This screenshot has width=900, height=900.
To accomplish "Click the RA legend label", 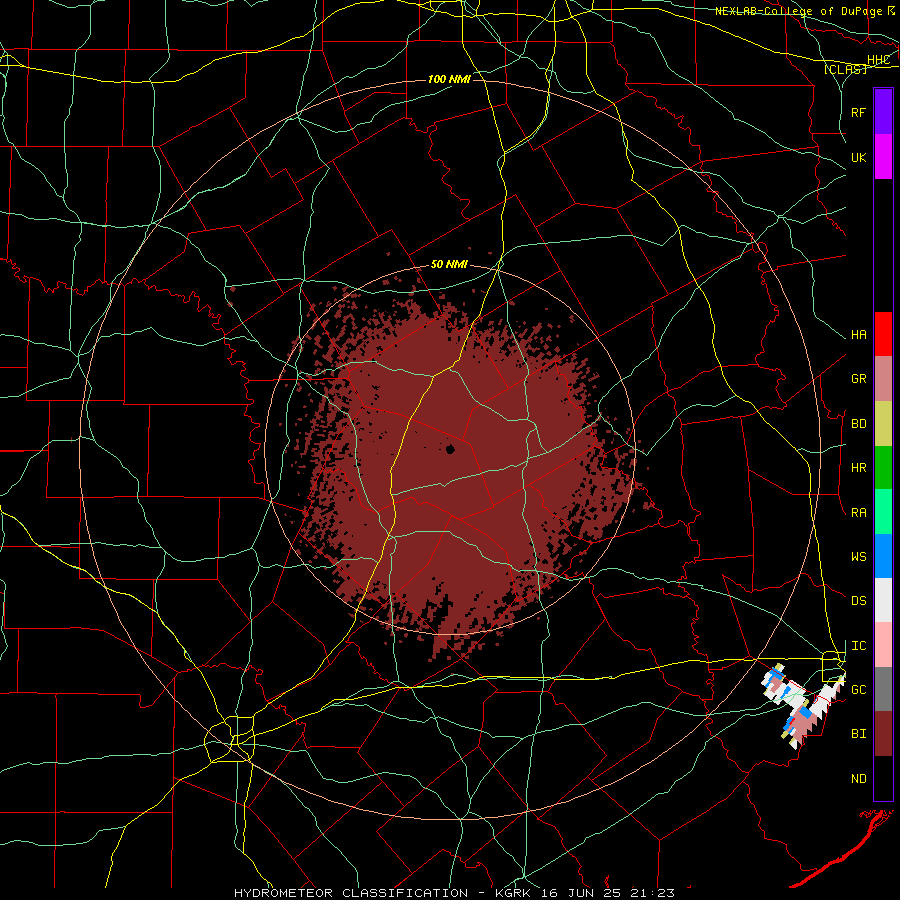I will [858, 513].
